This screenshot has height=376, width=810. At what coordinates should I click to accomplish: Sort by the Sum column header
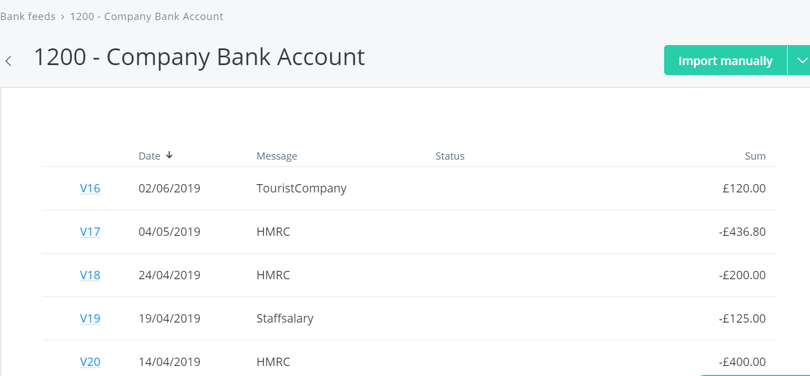click(x=755, y=156)
